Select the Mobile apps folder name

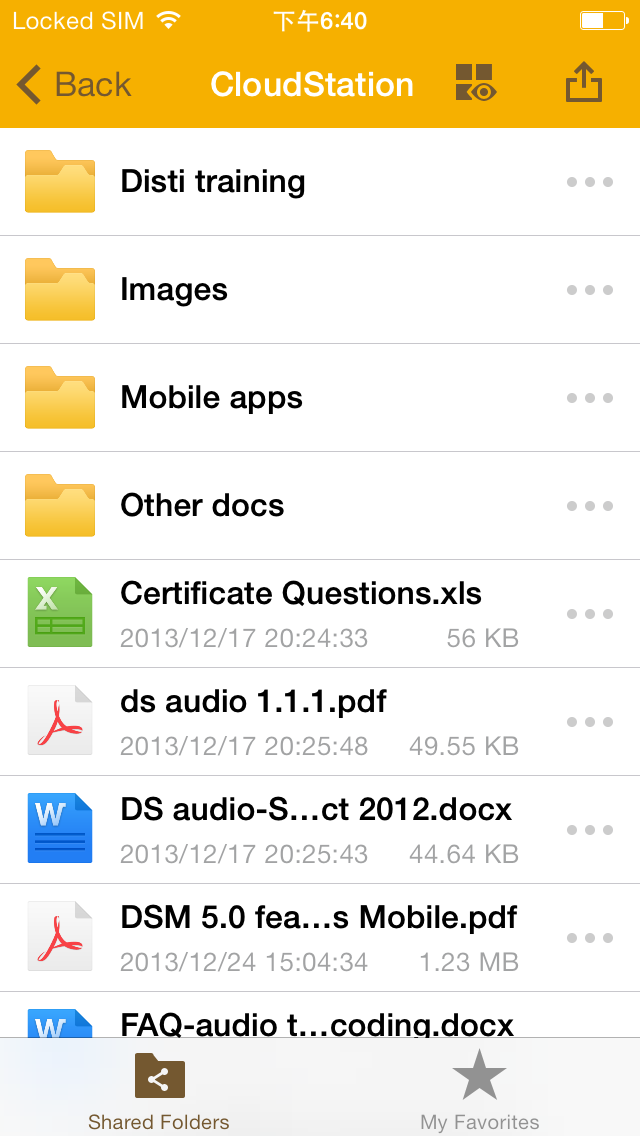pos(212,398)
